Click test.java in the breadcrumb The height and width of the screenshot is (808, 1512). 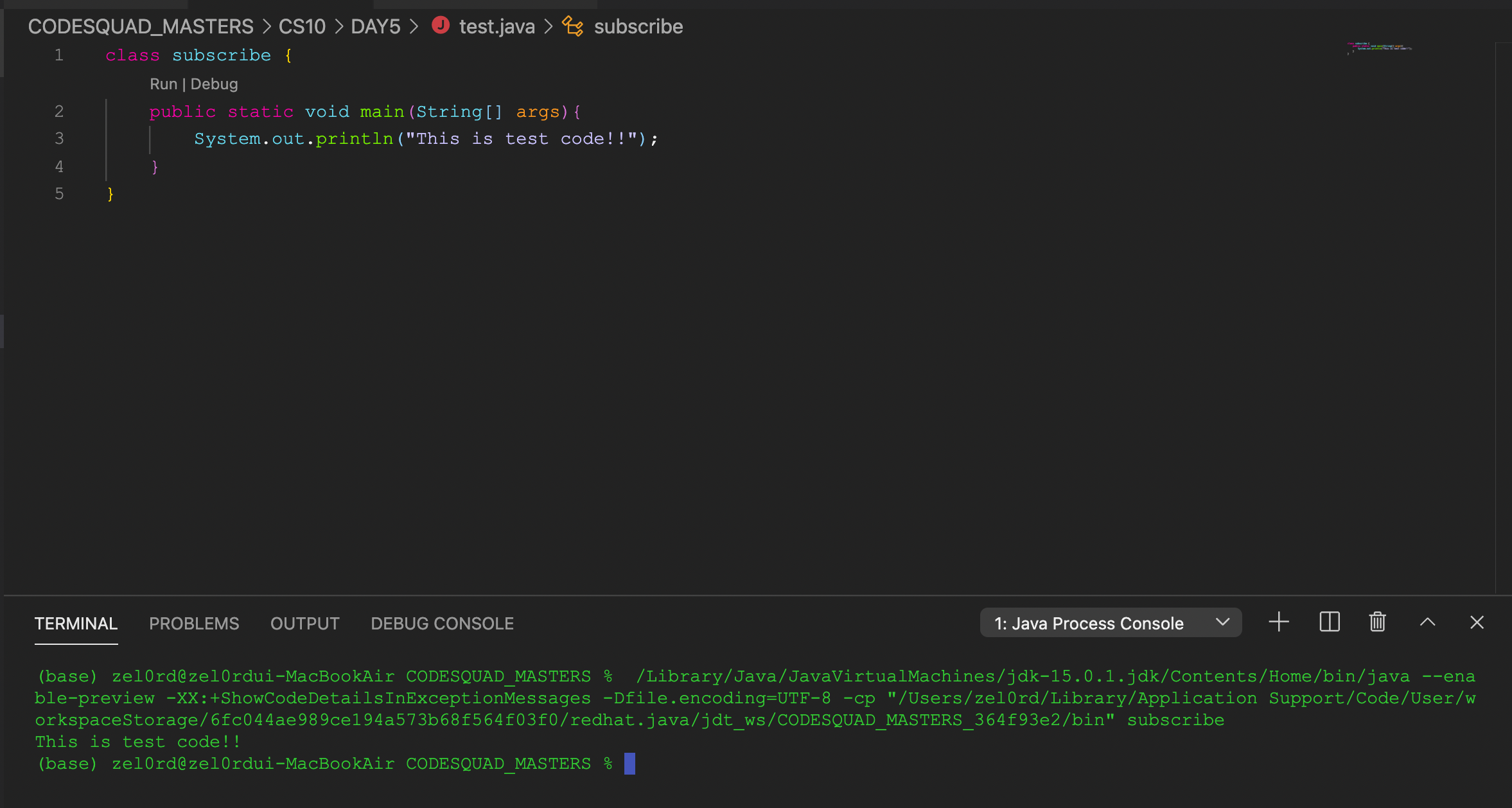[497, 26]
